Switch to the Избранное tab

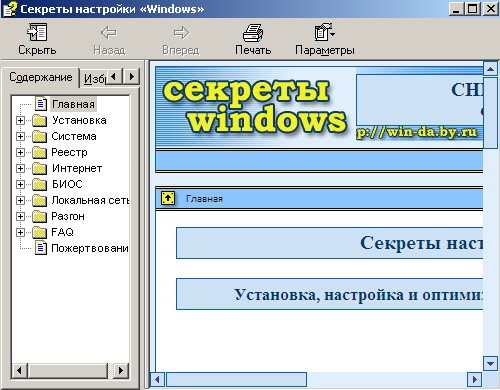tap(94, 79)
